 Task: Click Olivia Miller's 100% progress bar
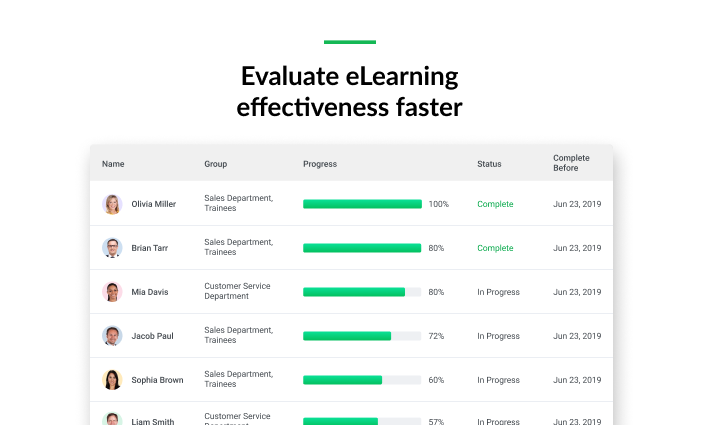point(362,204)
